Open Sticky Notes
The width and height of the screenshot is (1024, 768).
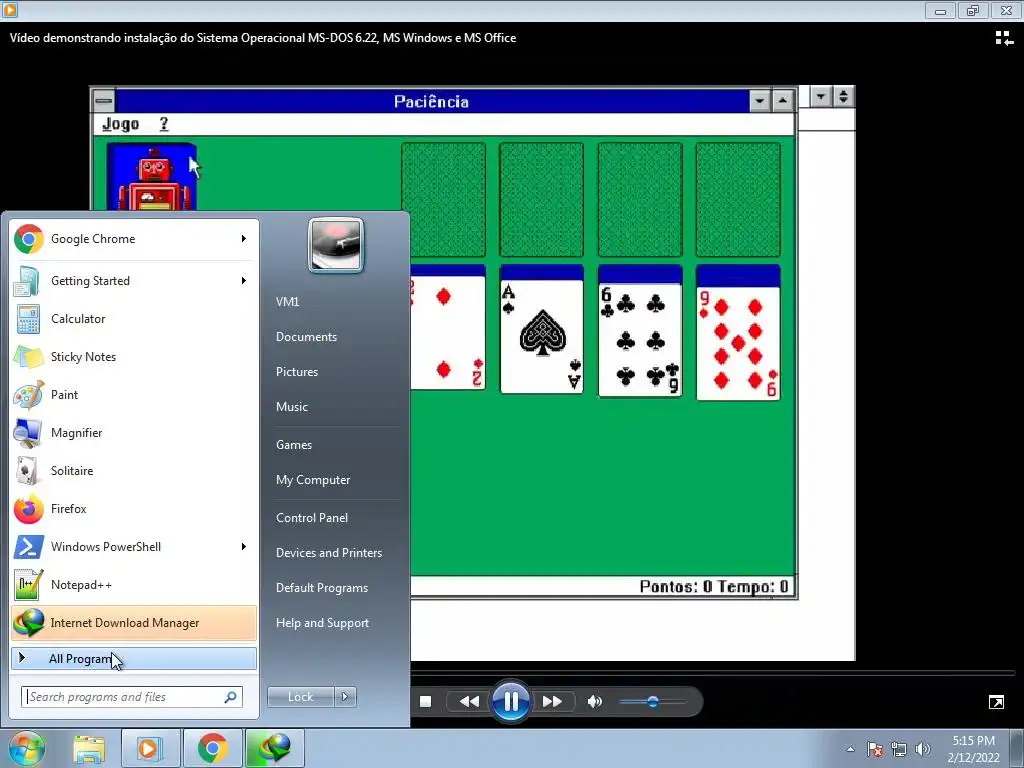tap(134, 357)
